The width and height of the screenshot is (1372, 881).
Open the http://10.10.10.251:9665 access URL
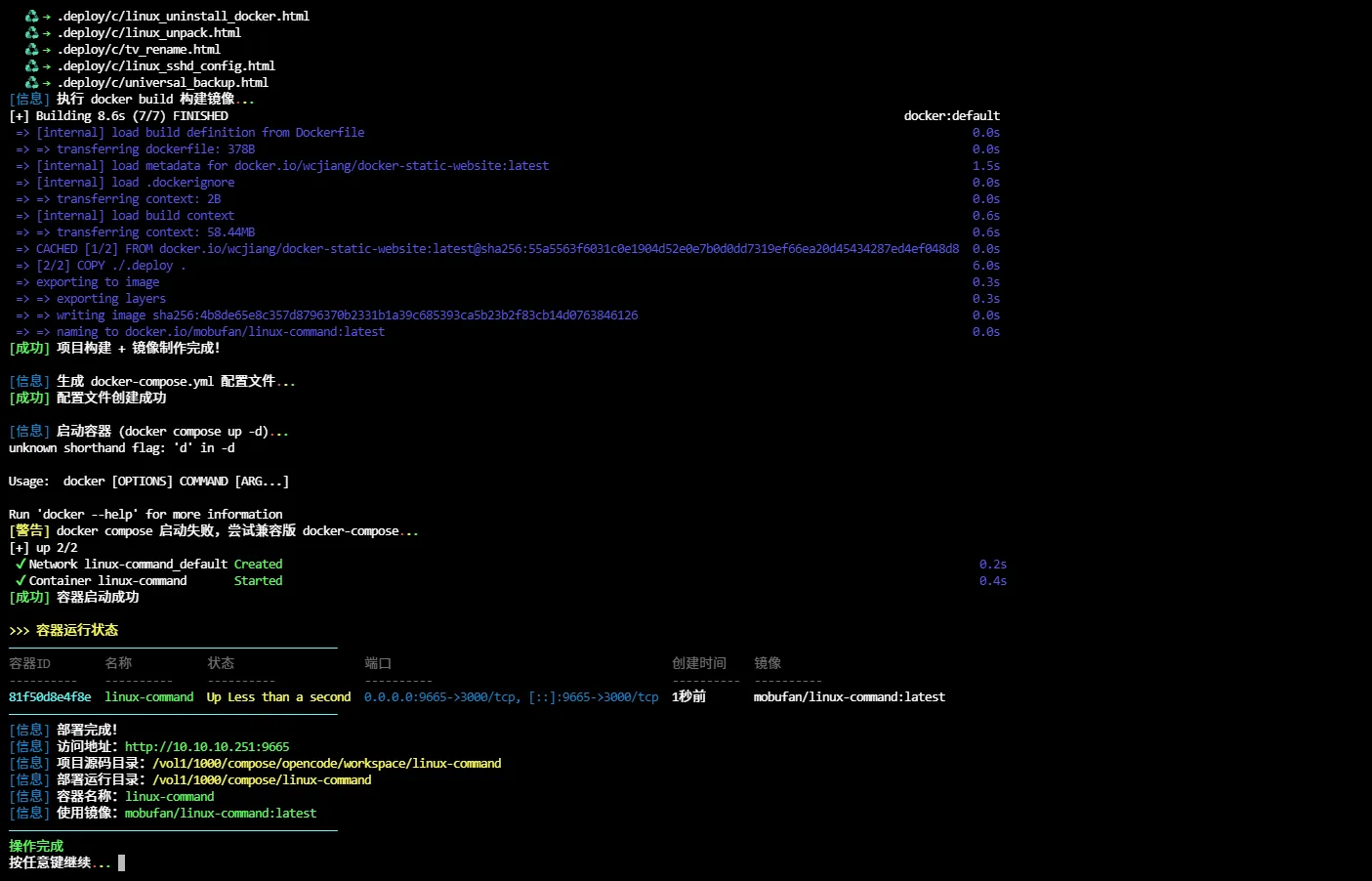207,747
